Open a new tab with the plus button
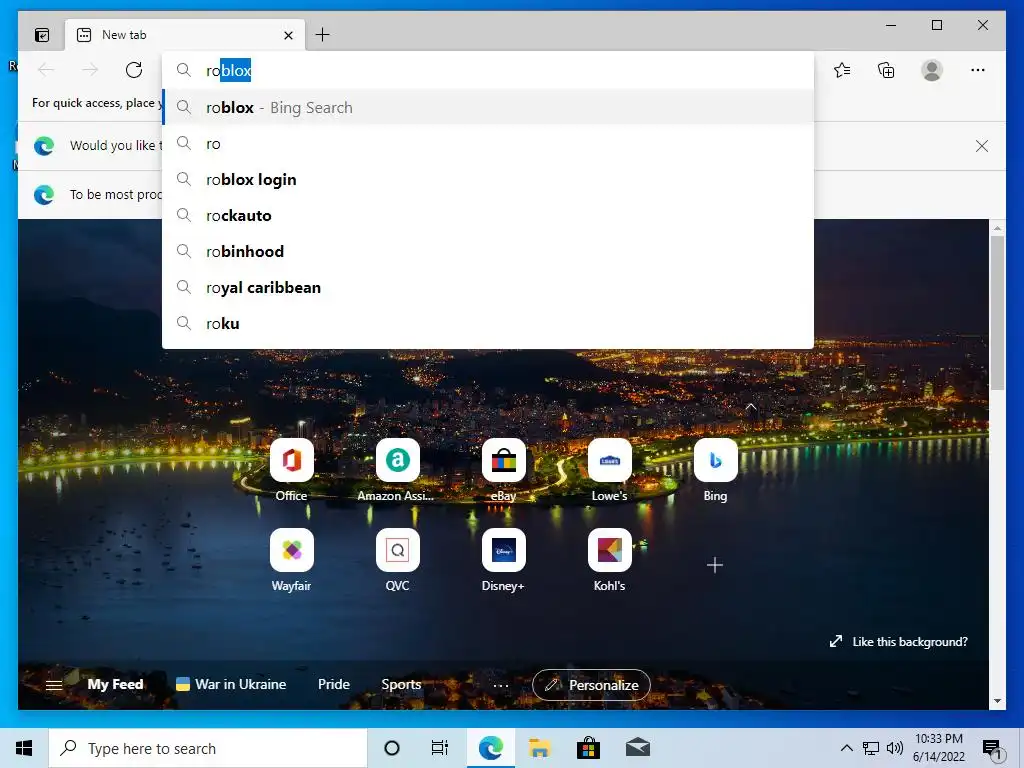 coord(323,35)
